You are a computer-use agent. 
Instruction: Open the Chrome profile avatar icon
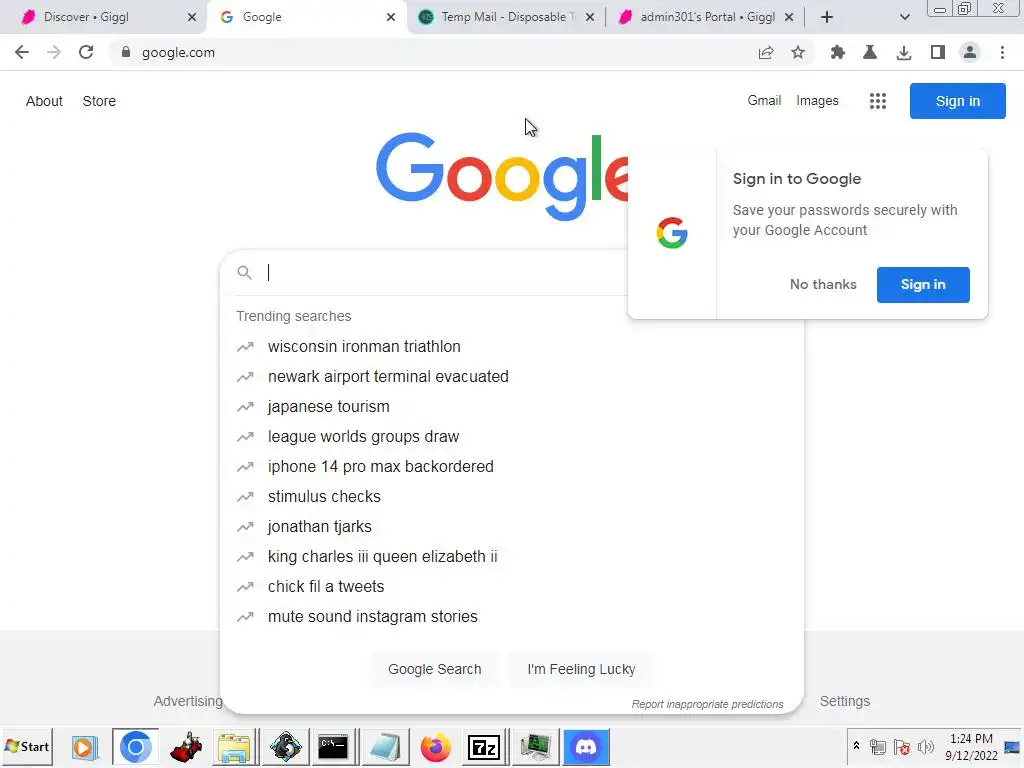(x=970, y=53)
